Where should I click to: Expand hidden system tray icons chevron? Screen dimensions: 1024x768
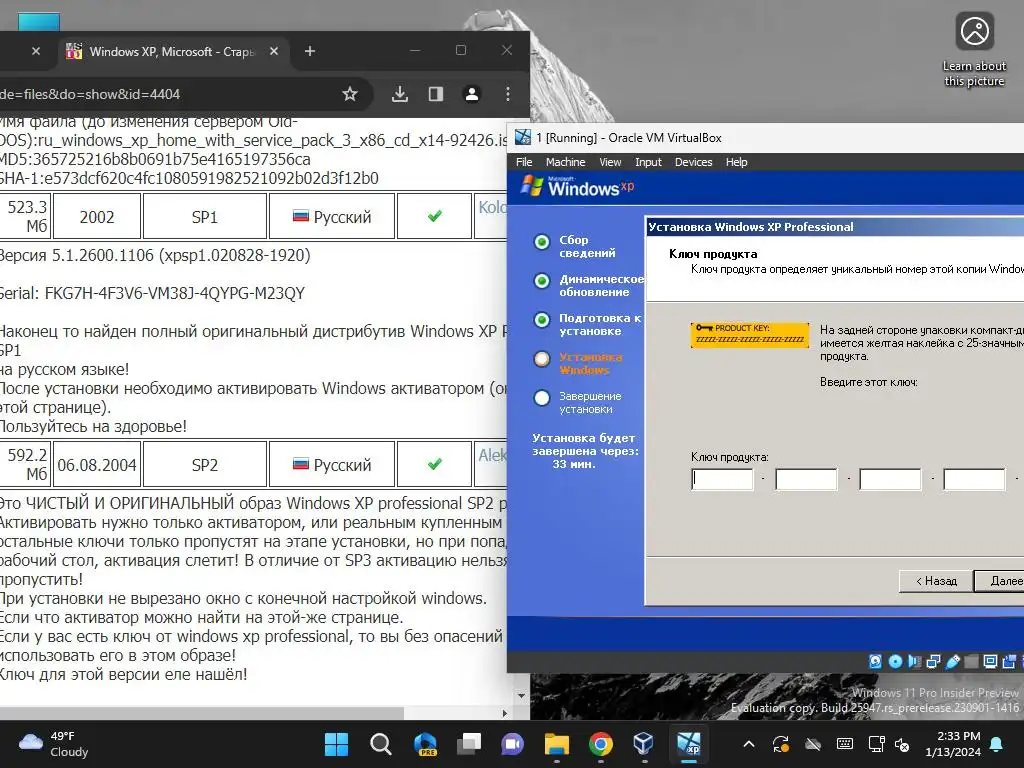point(749,744)
